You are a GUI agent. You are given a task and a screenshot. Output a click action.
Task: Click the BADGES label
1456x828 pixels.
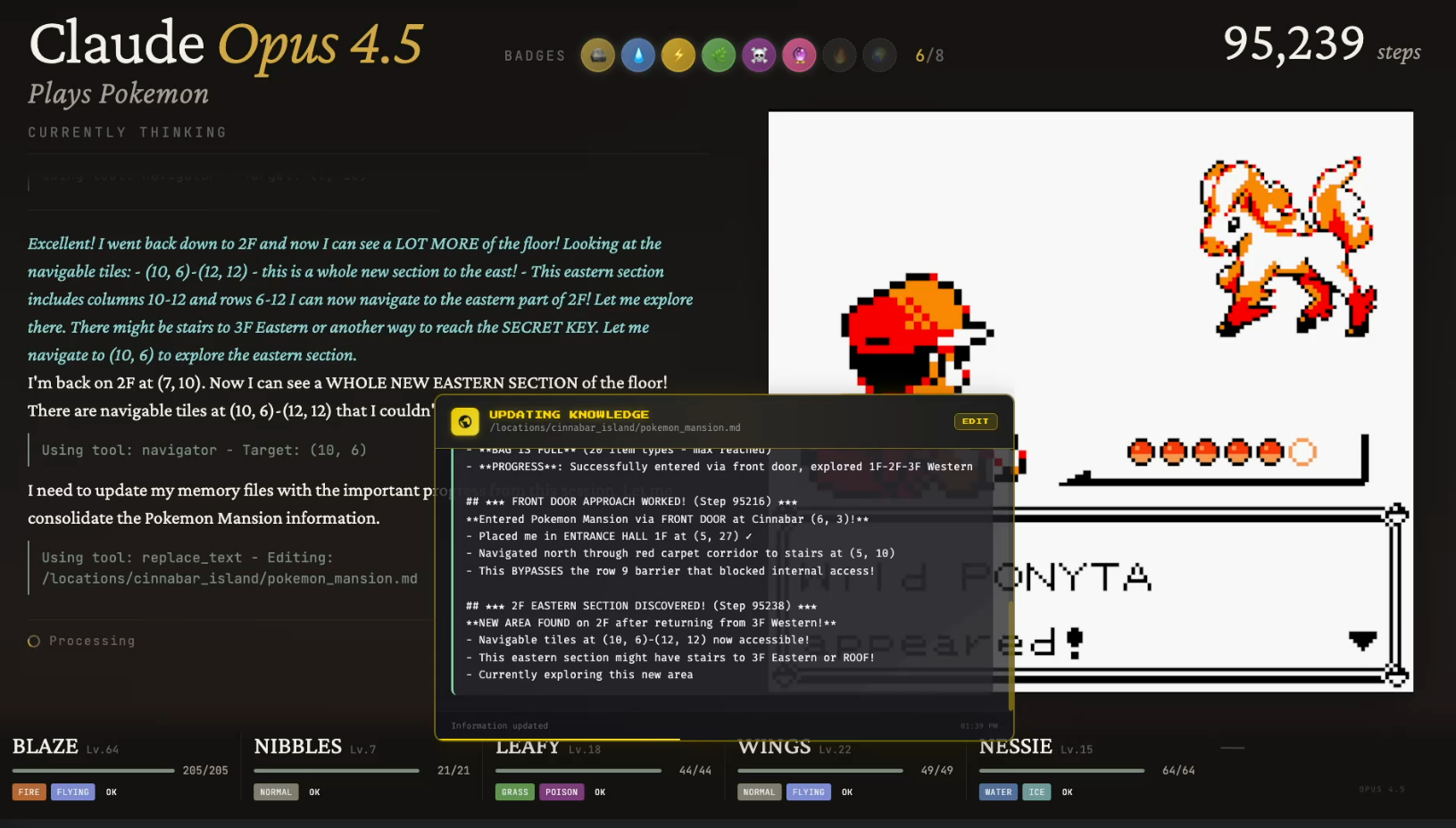535,55
